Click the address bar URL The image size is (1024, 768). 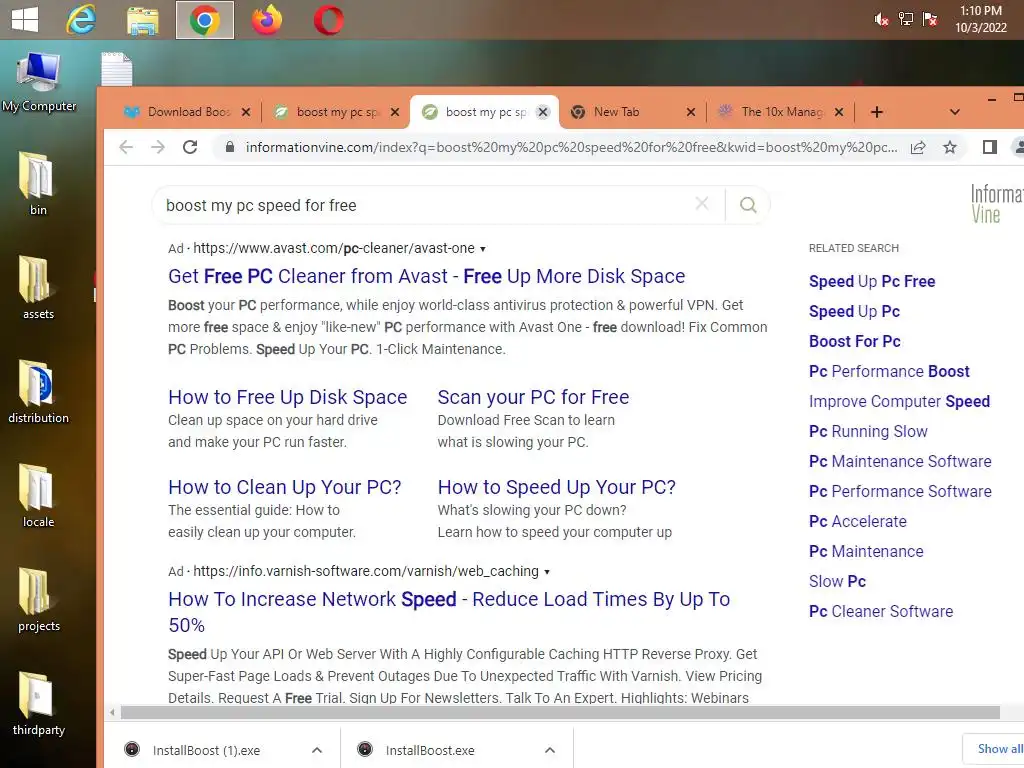pos(571,148)
